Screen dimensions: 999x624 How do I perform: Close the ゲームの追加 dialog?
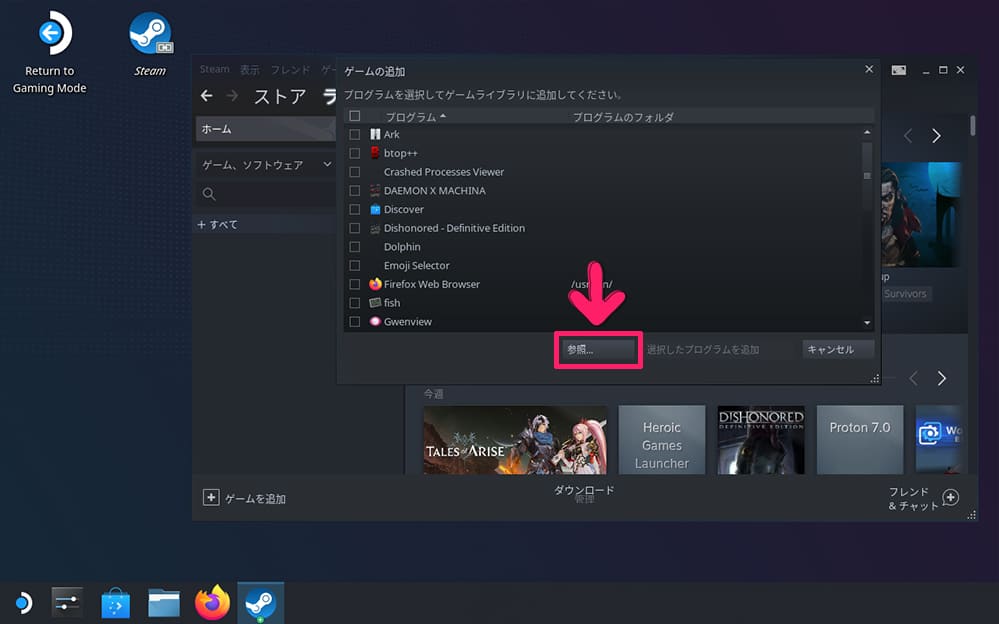pos(869,69)
